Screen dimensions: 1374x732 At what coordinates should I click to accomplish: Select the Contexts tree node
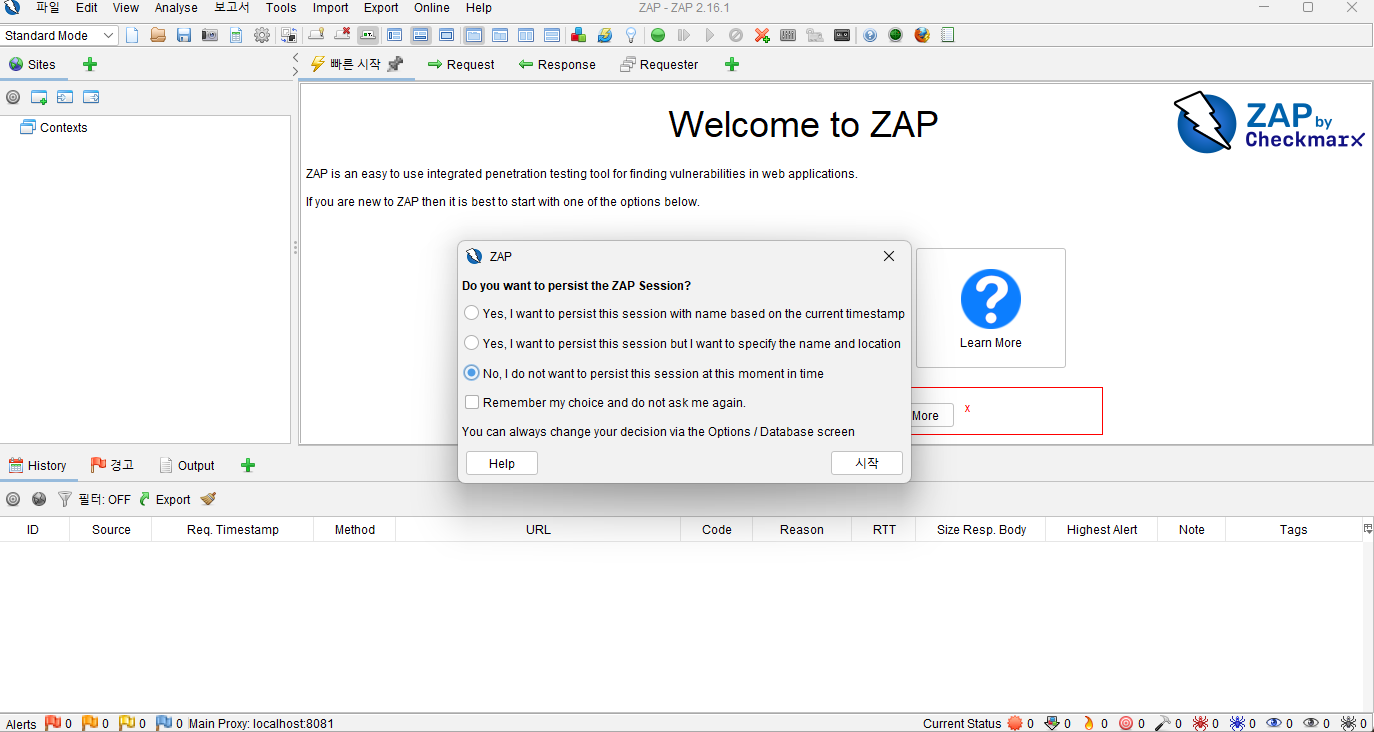54,127
